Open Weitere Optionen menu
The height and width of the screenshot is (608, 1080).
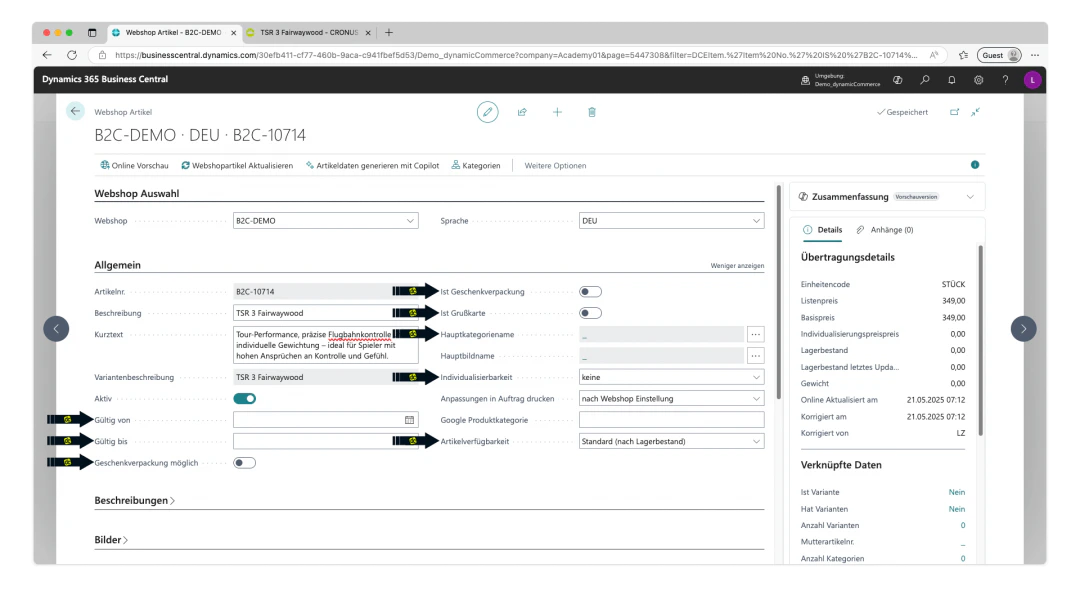[555, 165]
